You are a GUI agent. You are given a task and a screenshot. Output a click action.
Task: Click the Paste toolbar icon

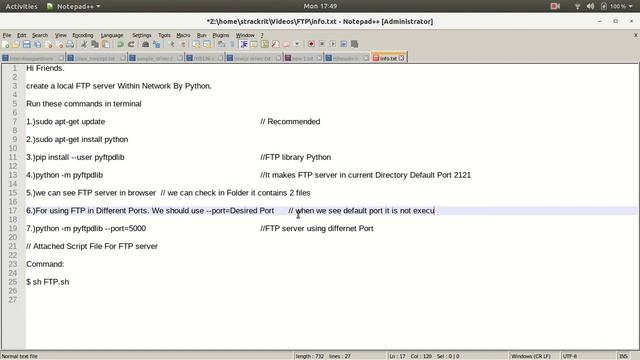tap(106, 44)
